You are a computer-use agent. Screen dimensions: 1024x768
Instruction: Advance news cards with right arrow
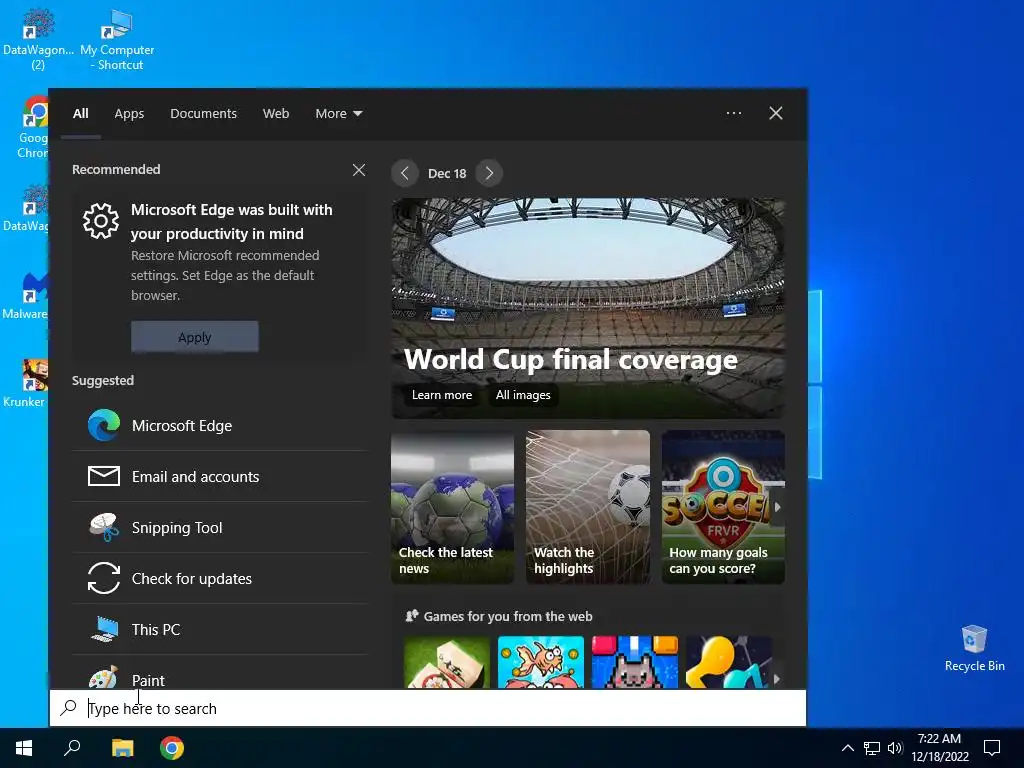coord(777,507)
